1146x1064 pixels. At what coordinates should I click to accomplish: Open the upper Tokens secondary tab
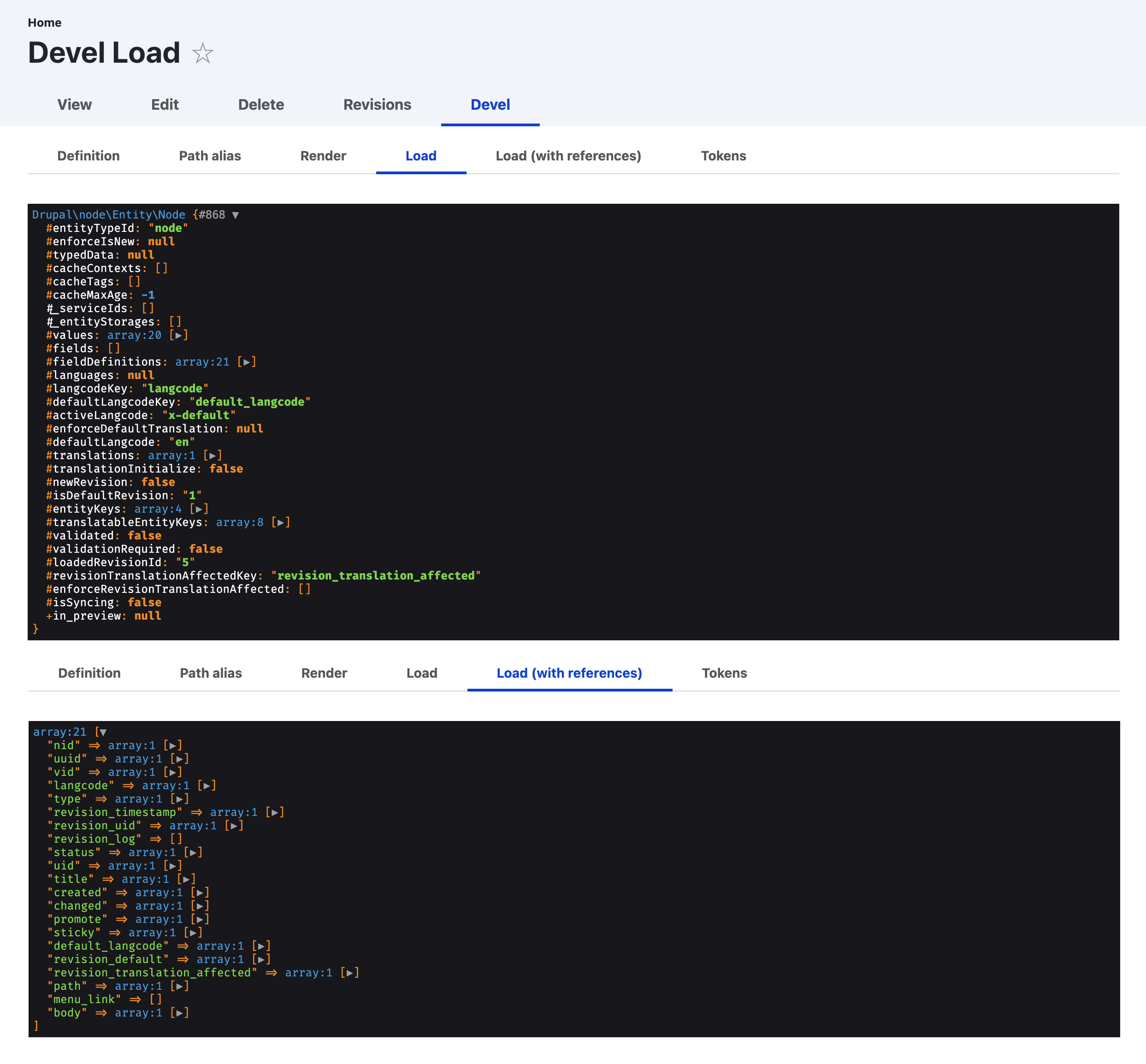point(723,156)
